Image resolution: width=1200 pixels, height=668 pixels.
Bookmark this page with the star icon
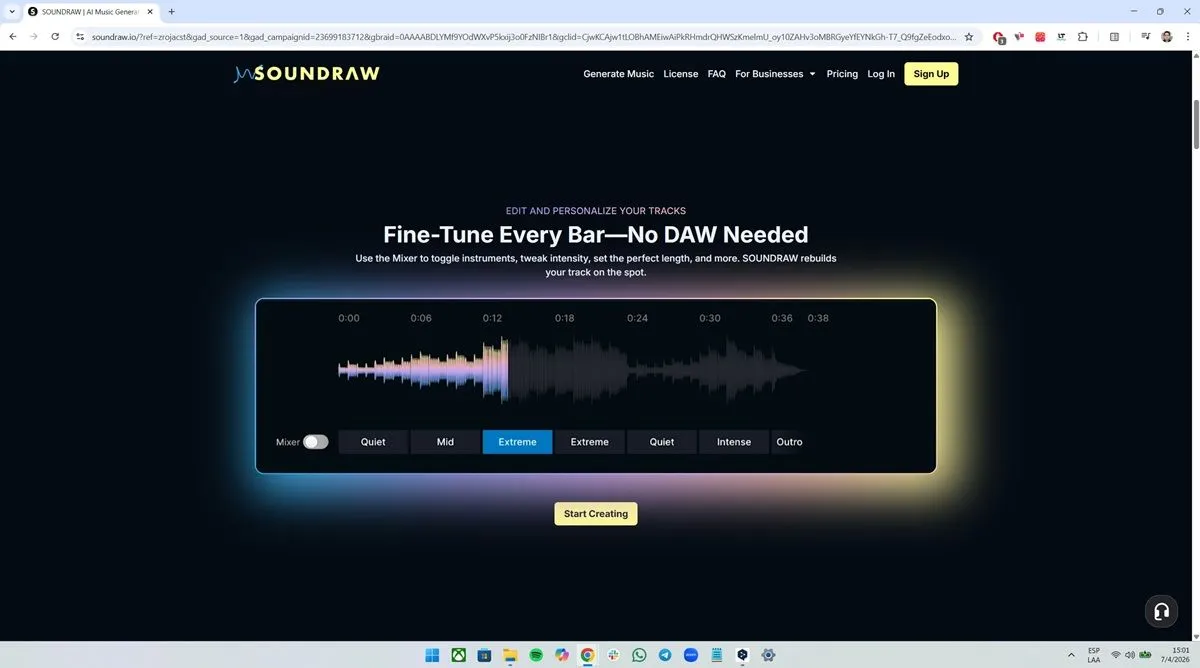coord(968,37)
